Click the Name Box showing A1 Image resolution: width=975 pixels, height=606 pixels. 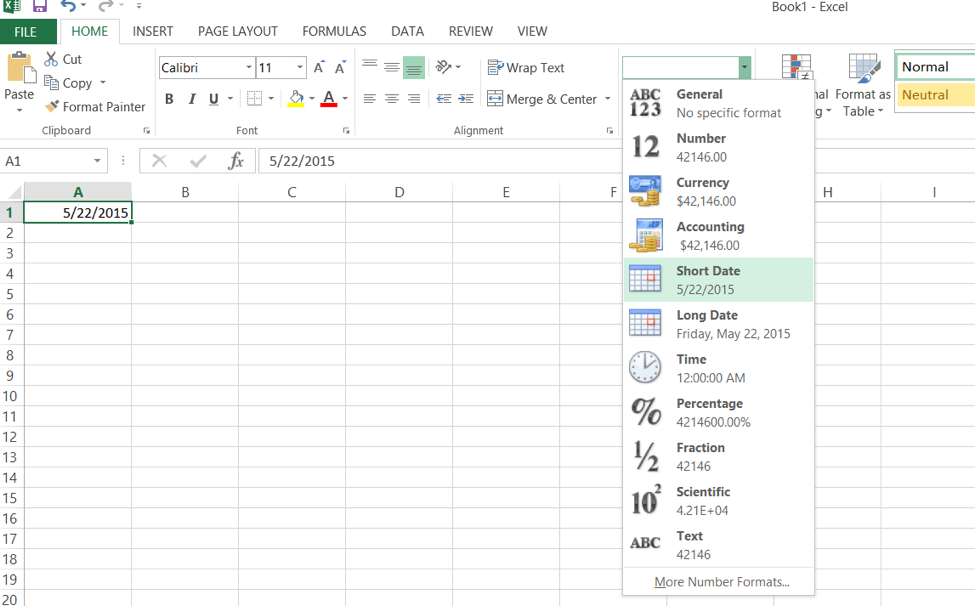pyautogui.click(x=53, y=161)
